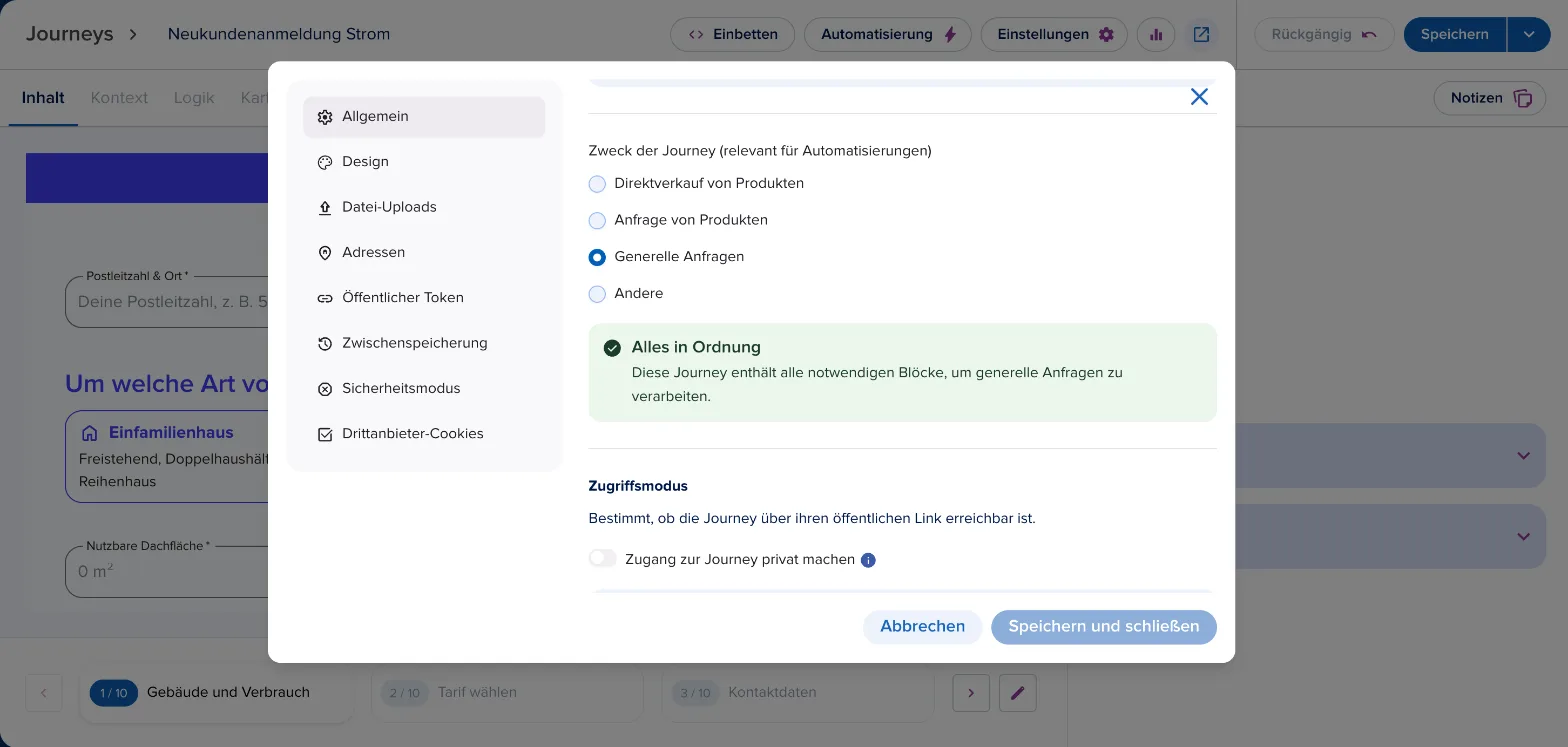
Task: Go to previous step arrow
Action: (x=44, y=692)
